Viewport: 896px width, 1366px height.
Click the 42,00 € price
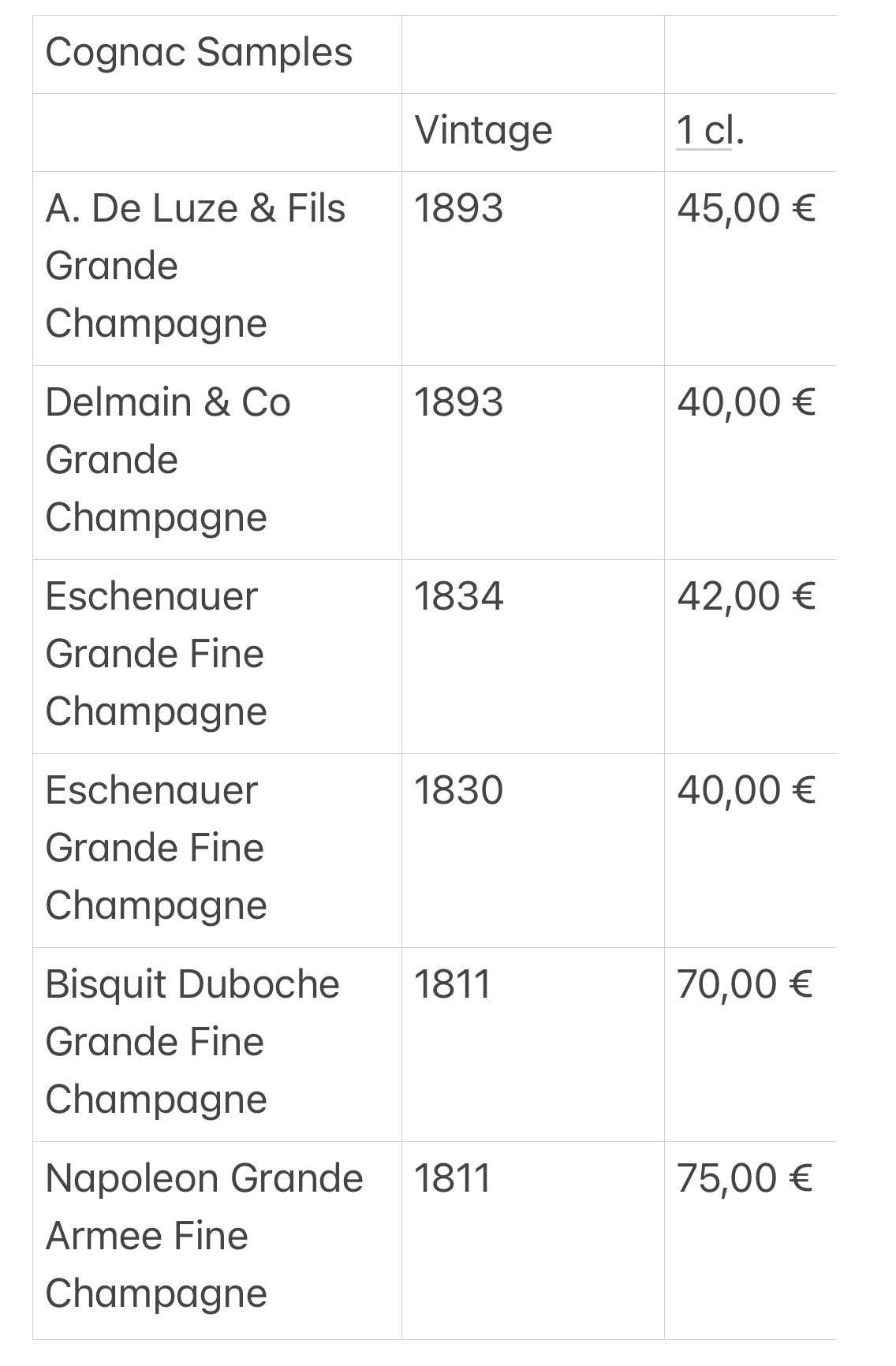pyautogui.click(x=746, y=598)
